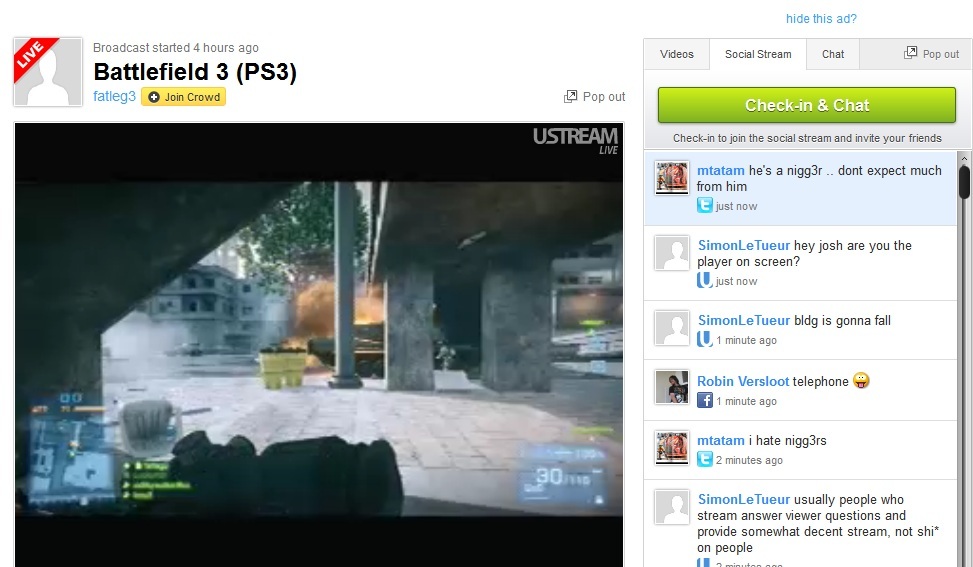Image resolution: width=973 pixels, height=567 pixels.
Task: Click the scrollbar up arrow in social stream
Action: click(x=964, y=158)
